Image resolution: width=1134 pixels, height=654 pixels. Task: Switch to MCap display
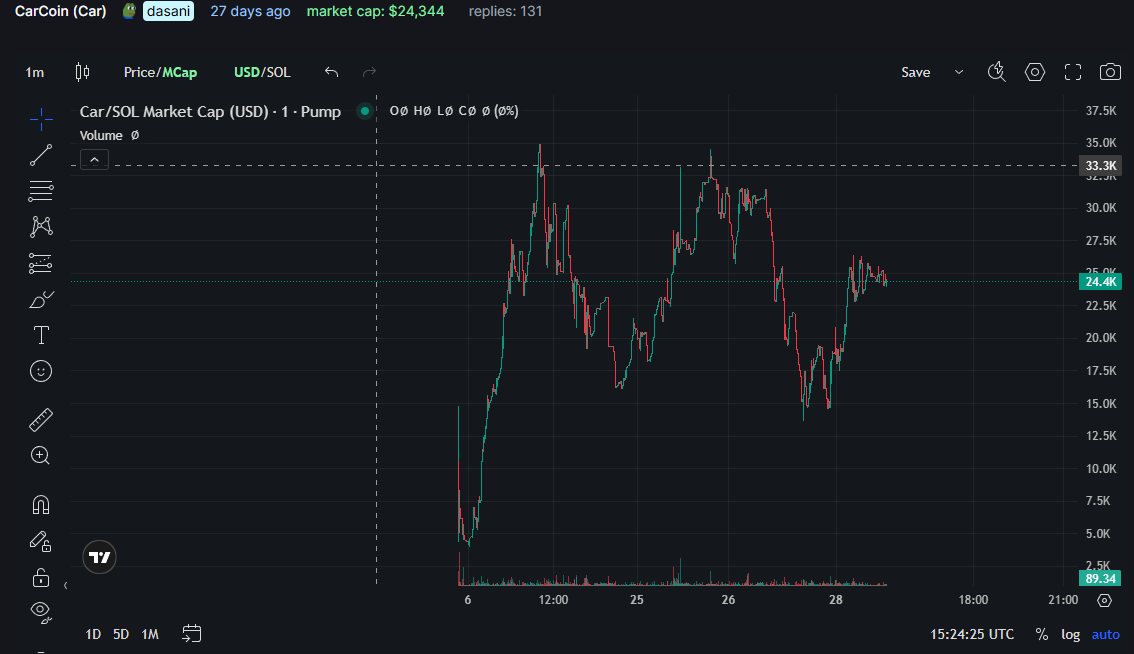pyautogui.click(x=179, y=72)
